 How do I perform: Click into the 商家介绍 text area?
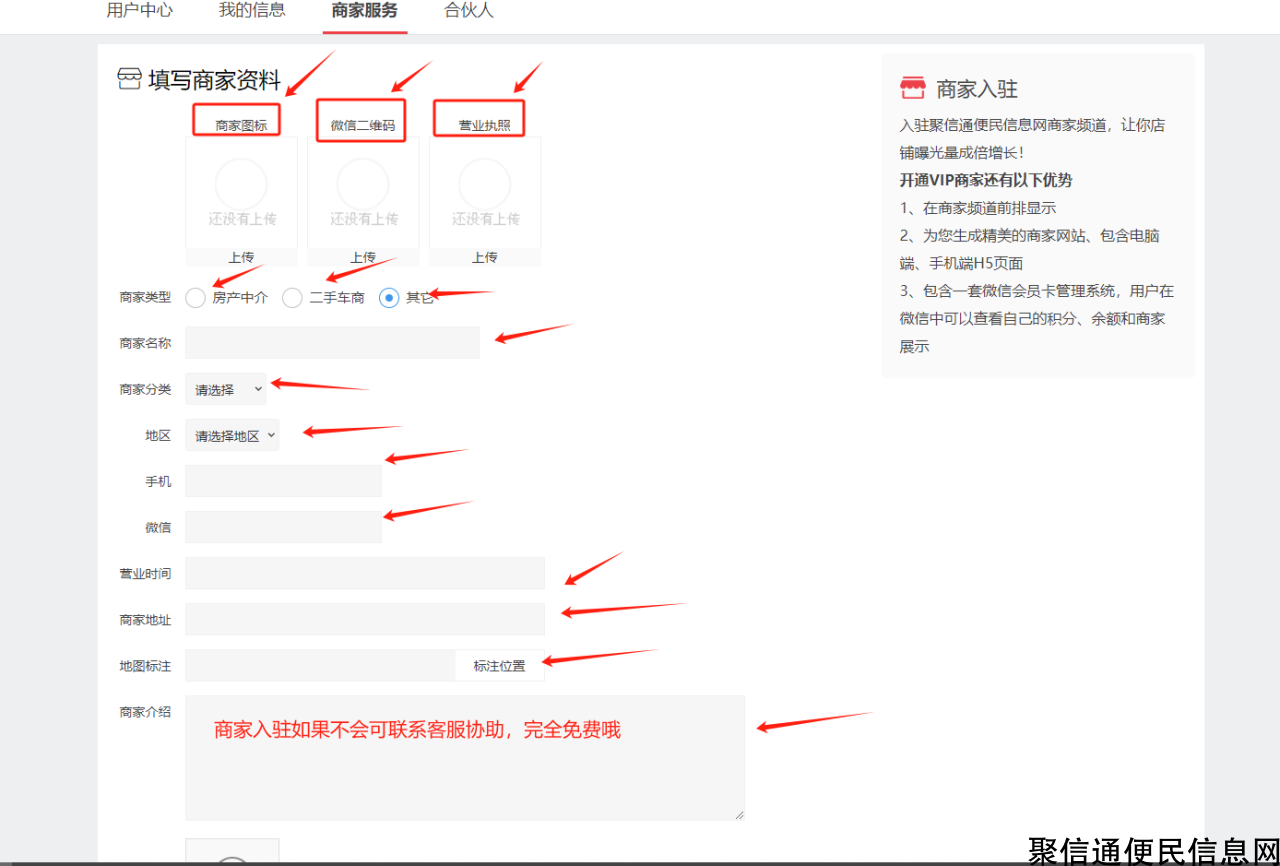click(465, 770)
